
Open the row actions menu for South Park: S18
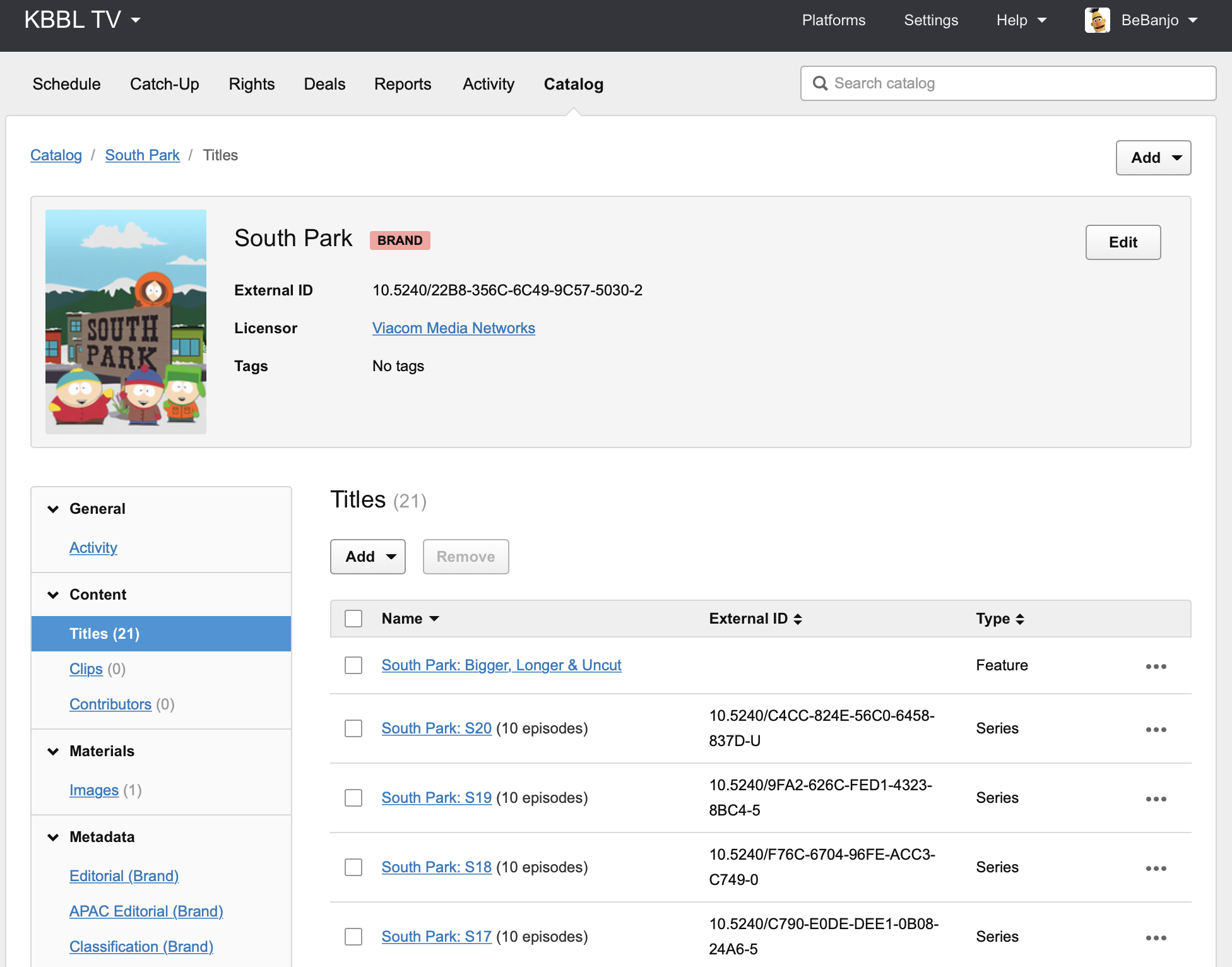pyautogui.click(x=1156, y=868)
